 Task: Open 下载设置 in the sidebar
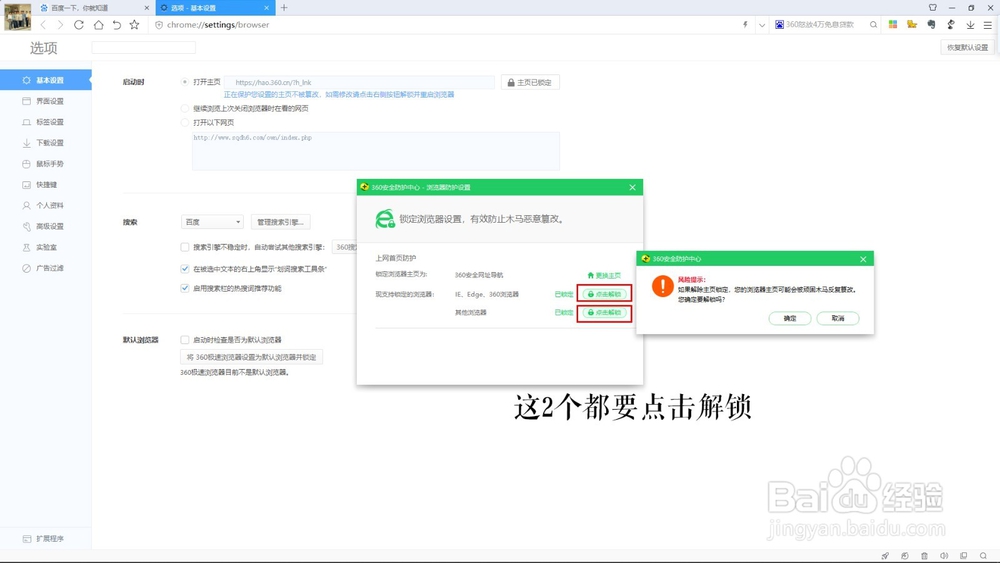point(45,143)
